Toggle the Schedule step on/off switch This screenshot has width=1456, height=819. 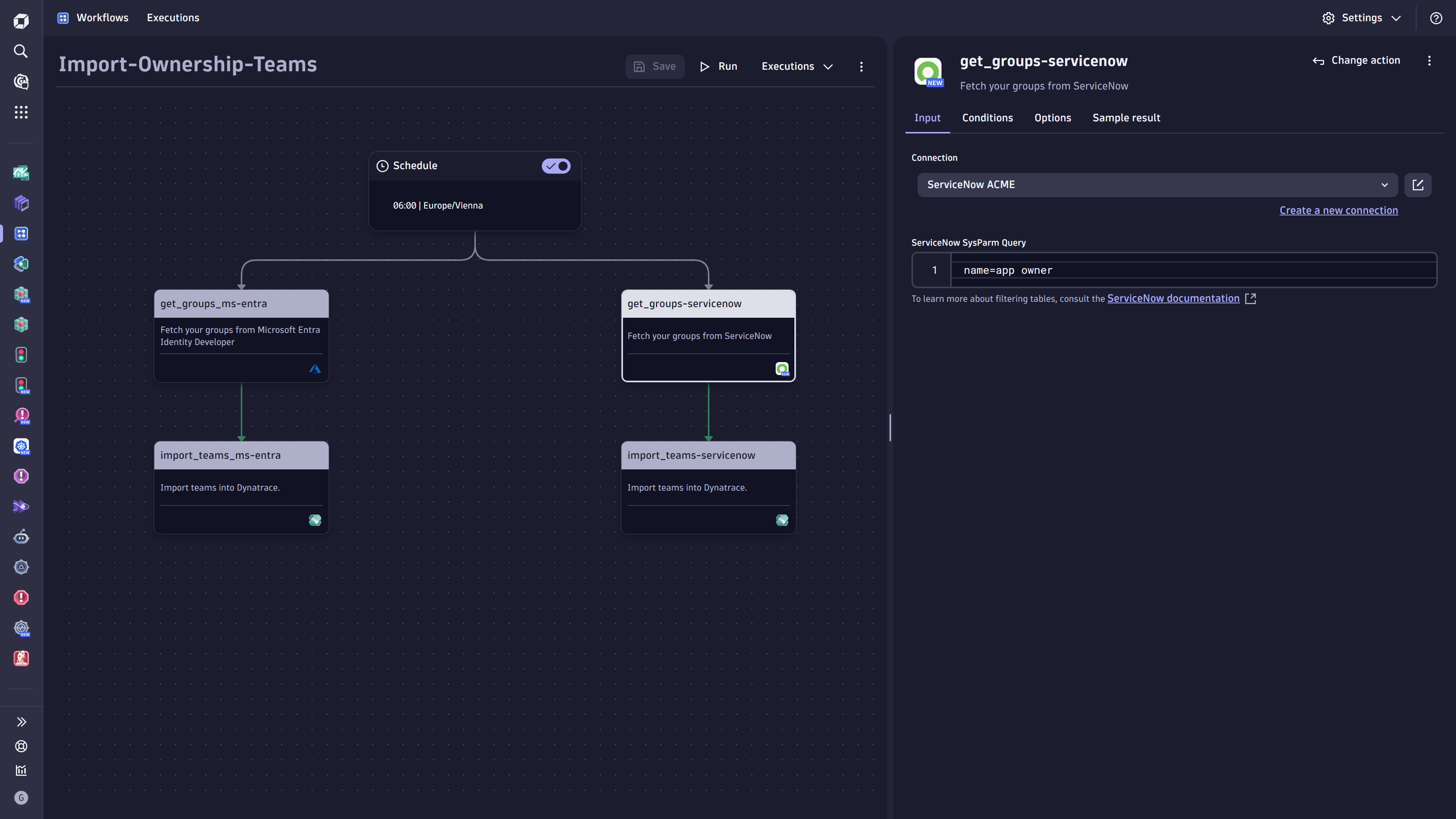pos(557,165)
